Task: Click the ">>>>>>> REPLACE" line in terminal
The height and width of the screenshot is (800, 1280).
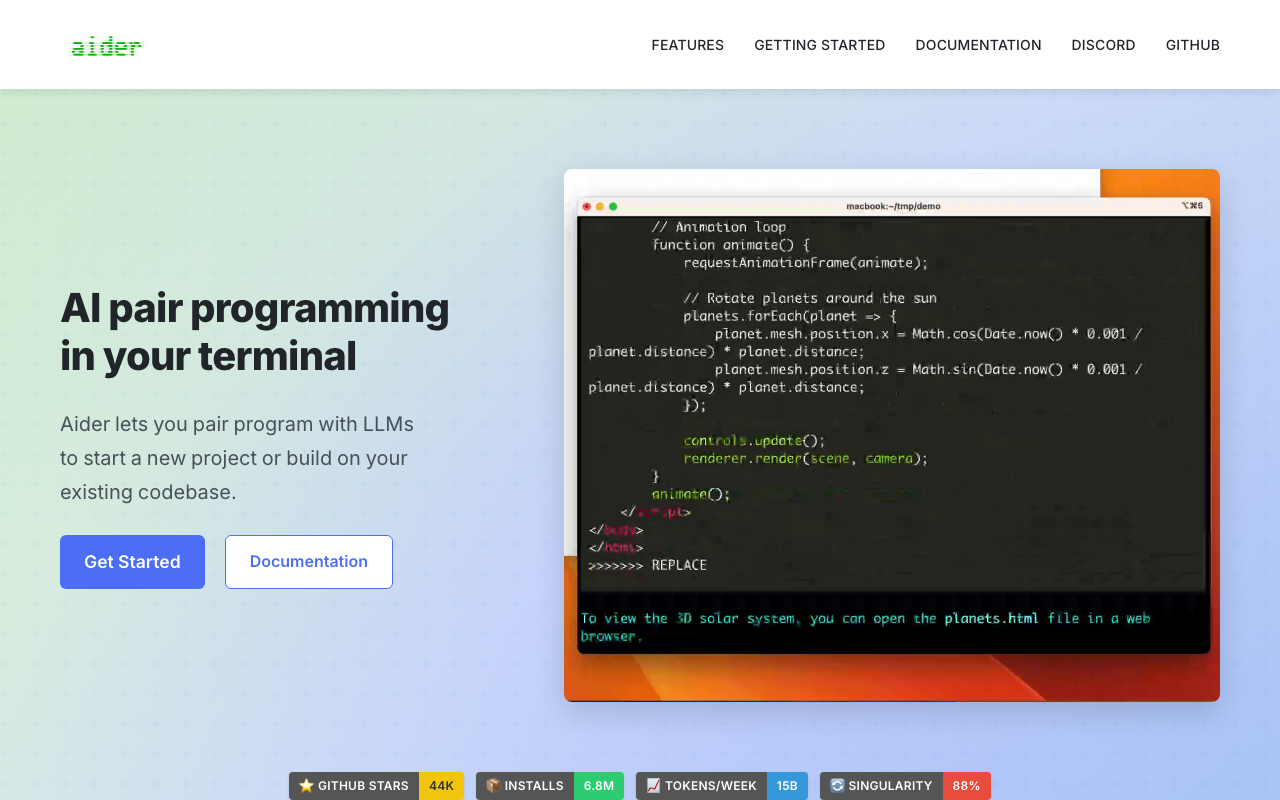Action: [x=648, y=565]
